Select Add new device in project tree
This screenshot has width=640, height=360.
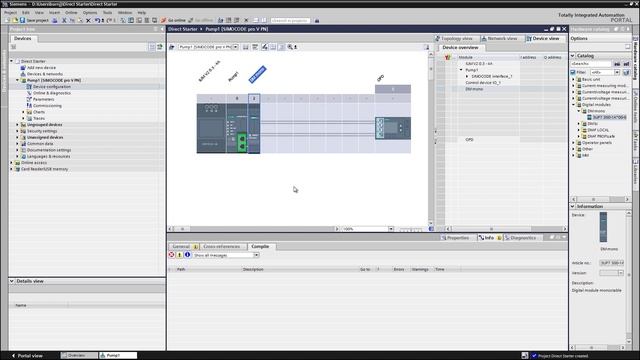tap(41, 68)
